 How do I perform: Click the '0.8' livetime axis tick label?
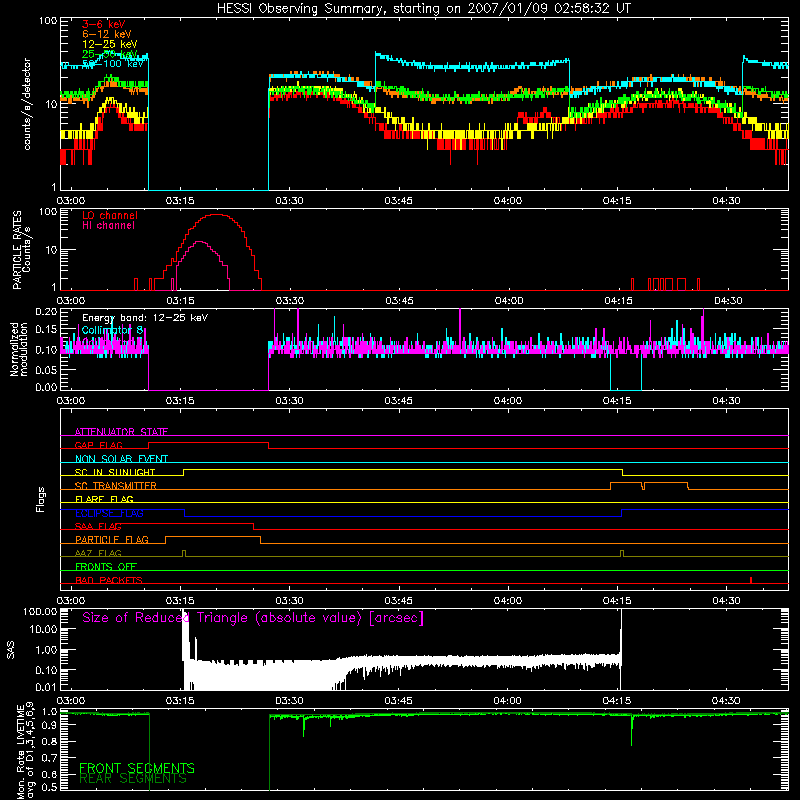coord(49,742)
